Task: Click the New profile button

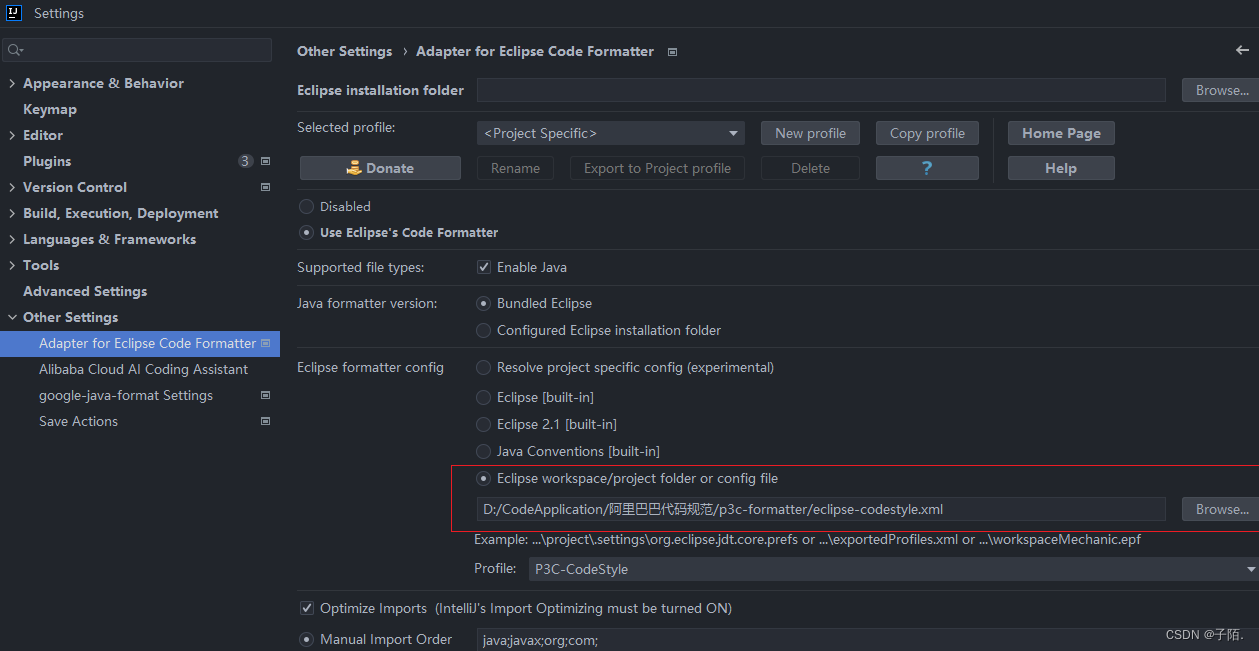Action: 810,133
